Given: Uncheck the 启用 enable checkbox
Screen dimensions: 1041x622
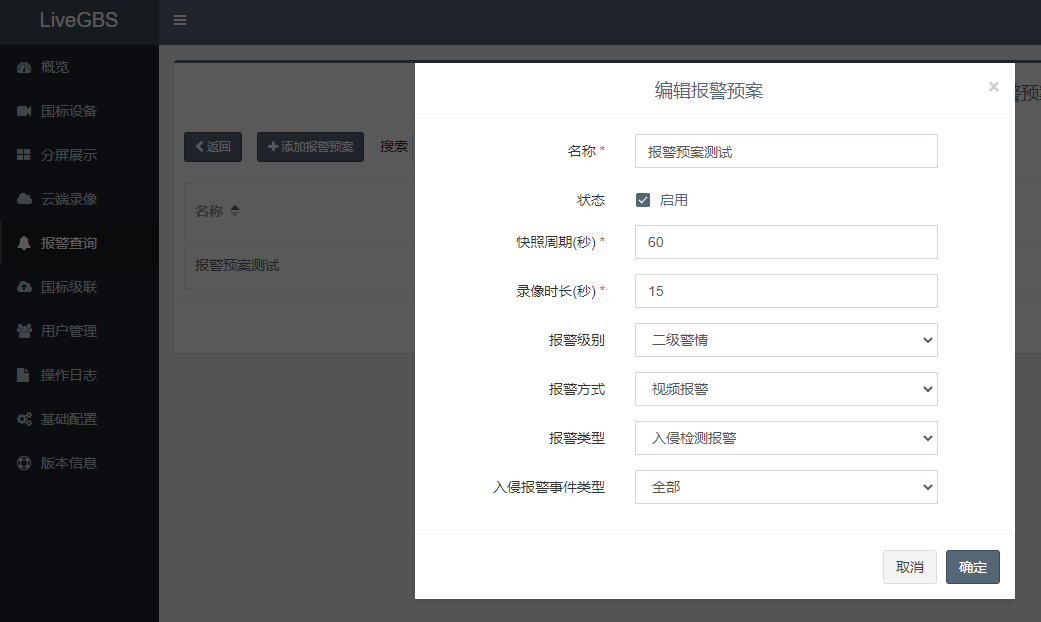Looking at the screenshot, I should (x=641, y=199).
